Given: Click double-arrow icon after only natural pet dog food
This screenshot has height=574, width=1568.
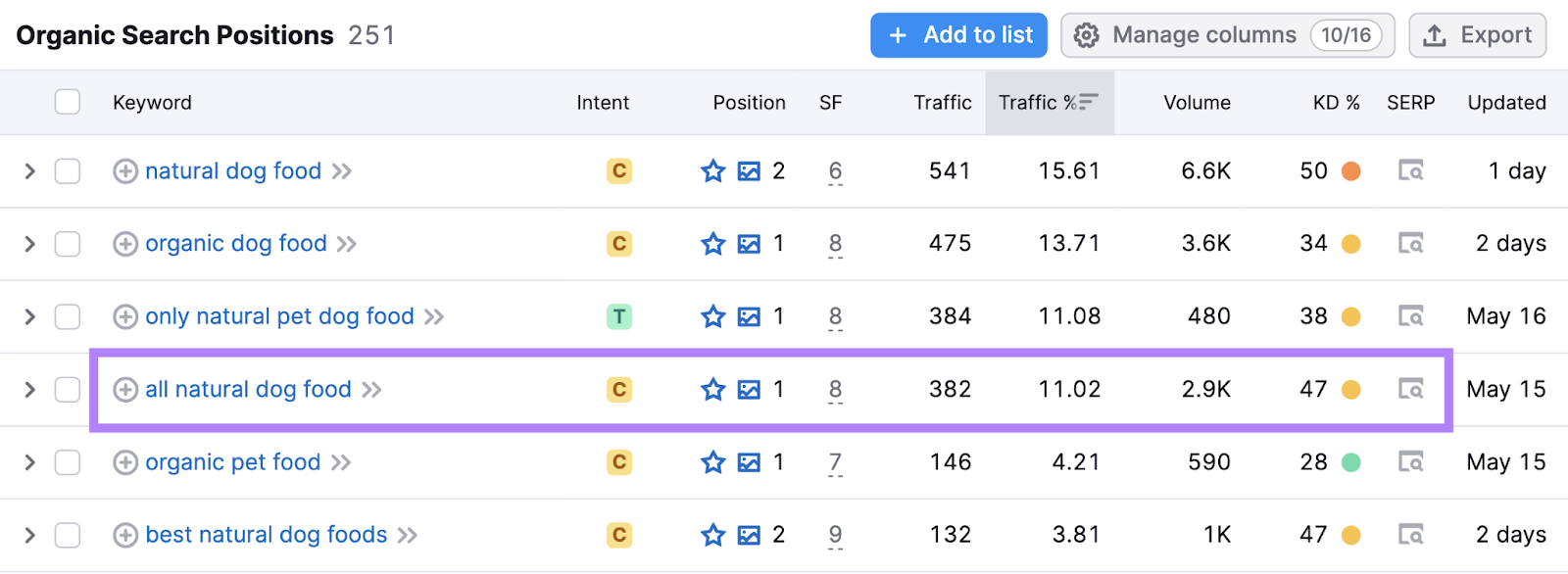Looking at the screenshot, I should 434,317.
